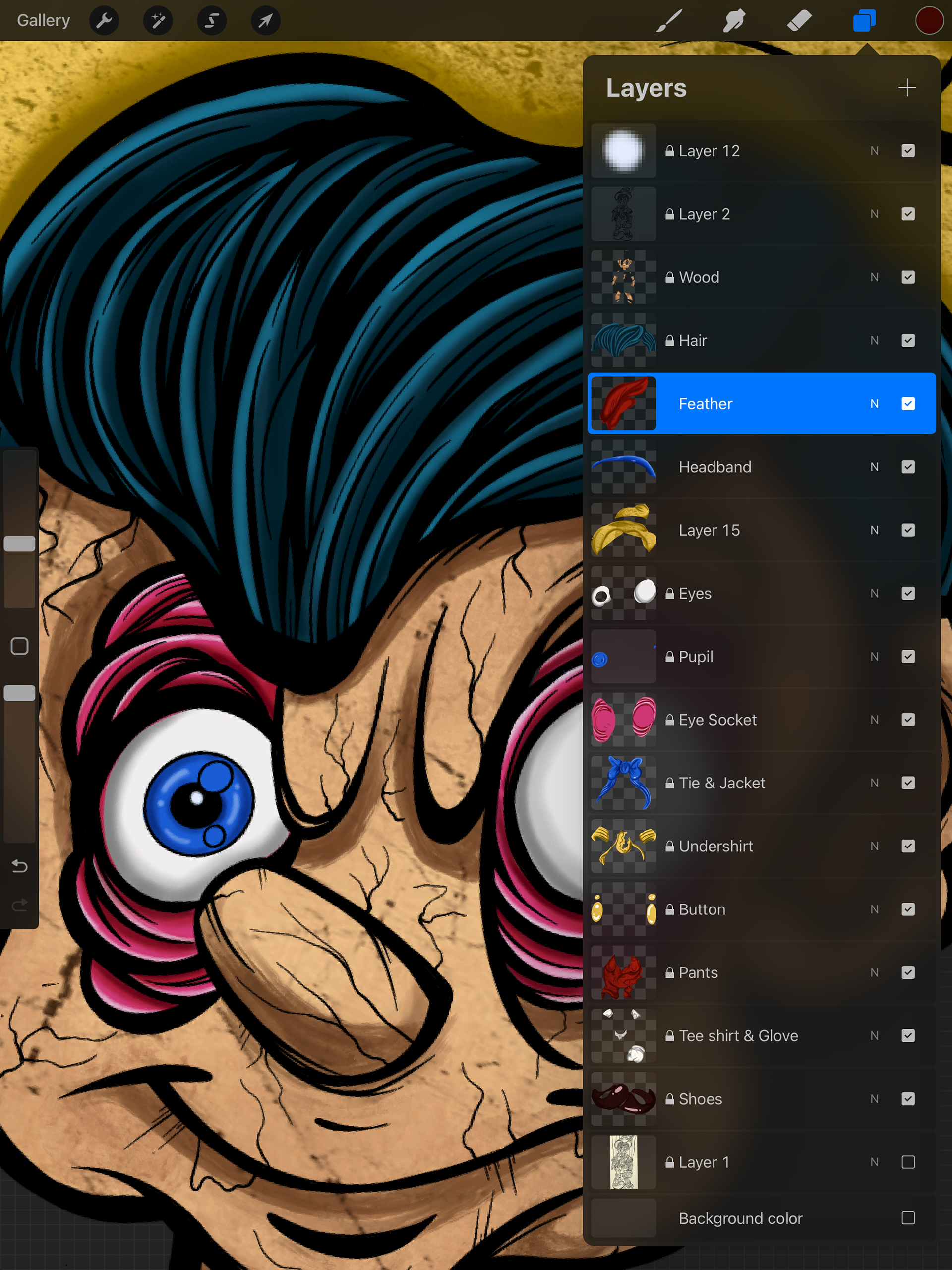Open the dark red active color swatch
Image resolution: width=952 pixels, height=1270 pixels.
pos(929,21)
